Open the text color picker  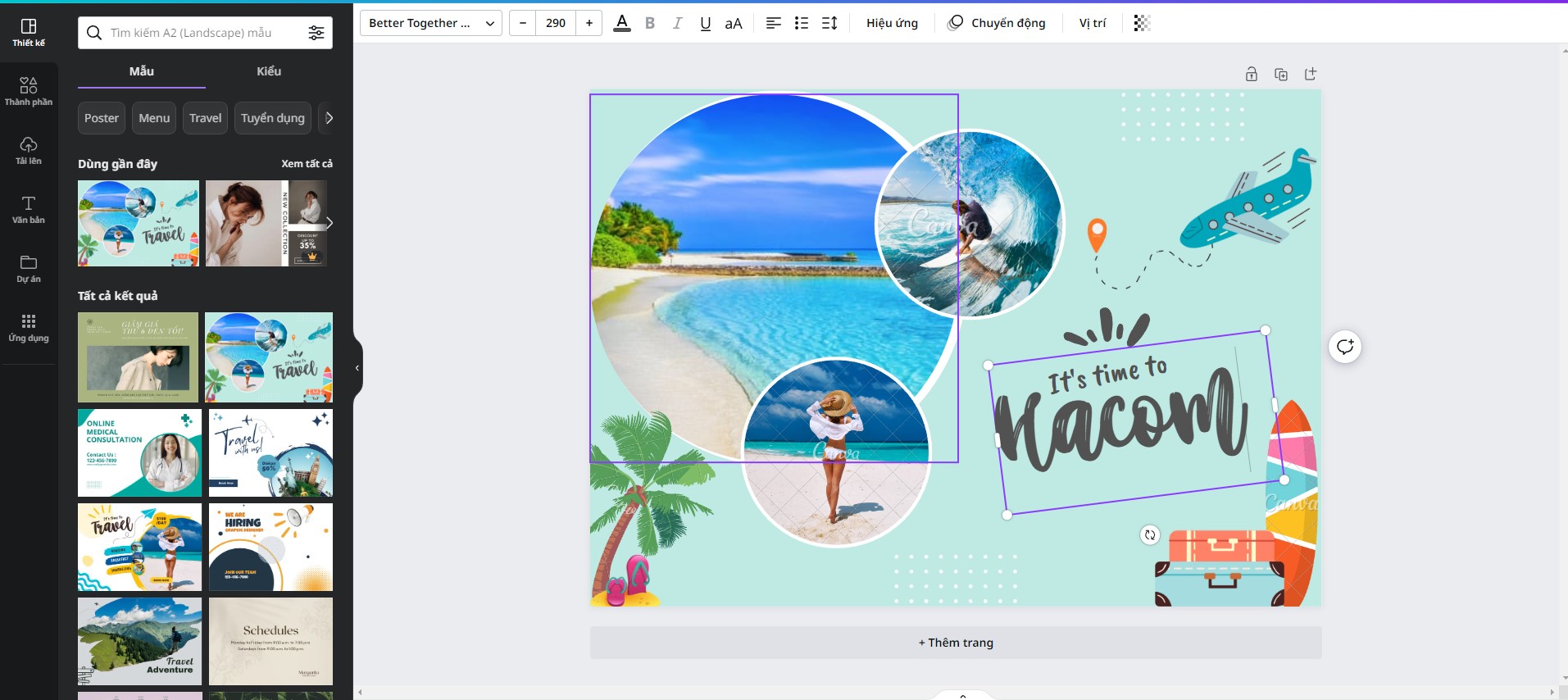[622, 23]
